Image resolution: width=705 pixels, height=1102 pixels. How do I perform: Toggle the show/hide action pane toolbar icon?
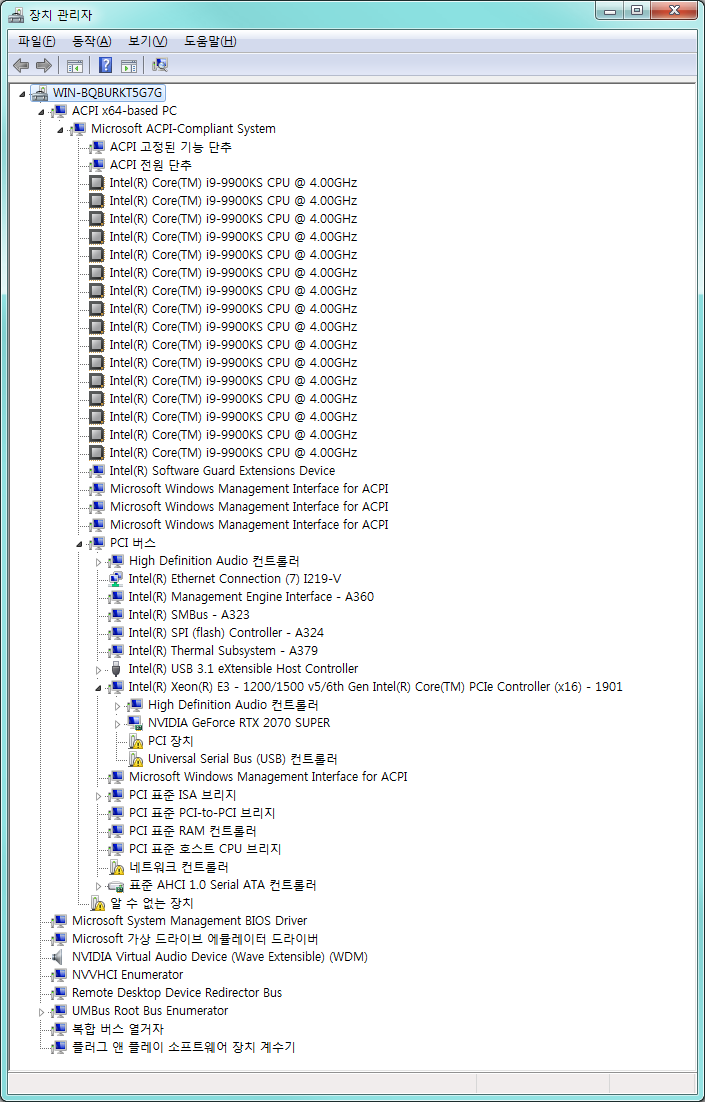click(x=128, y=66)
